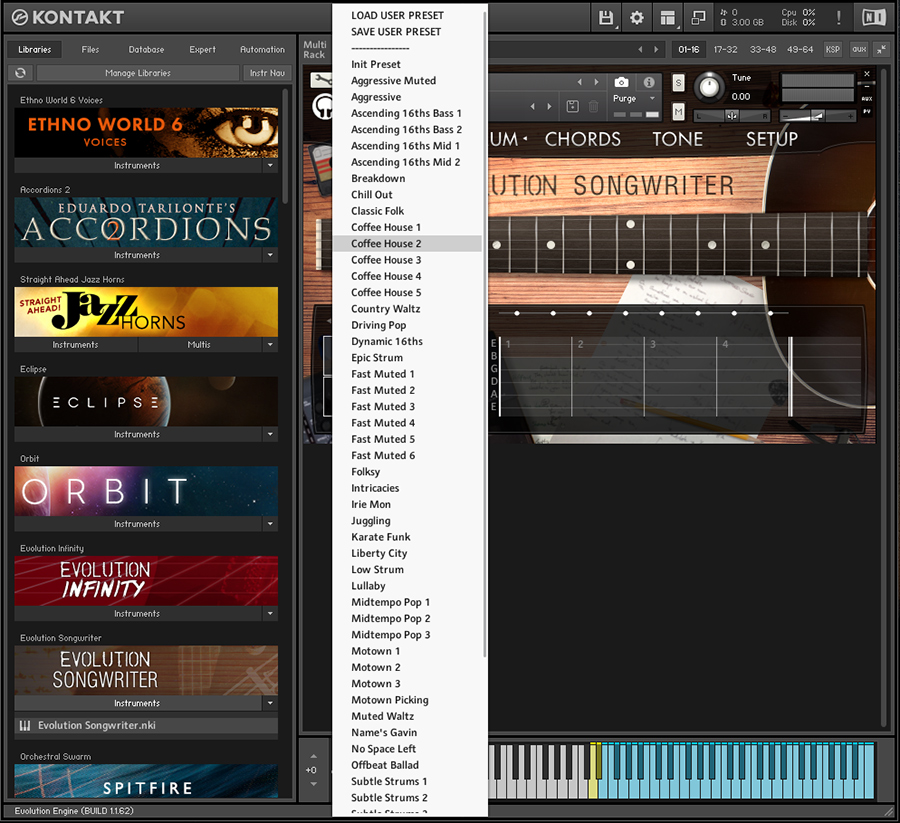Remove instrument with the X icon
This screenshot has width=900, height=823.
point(867,73)
